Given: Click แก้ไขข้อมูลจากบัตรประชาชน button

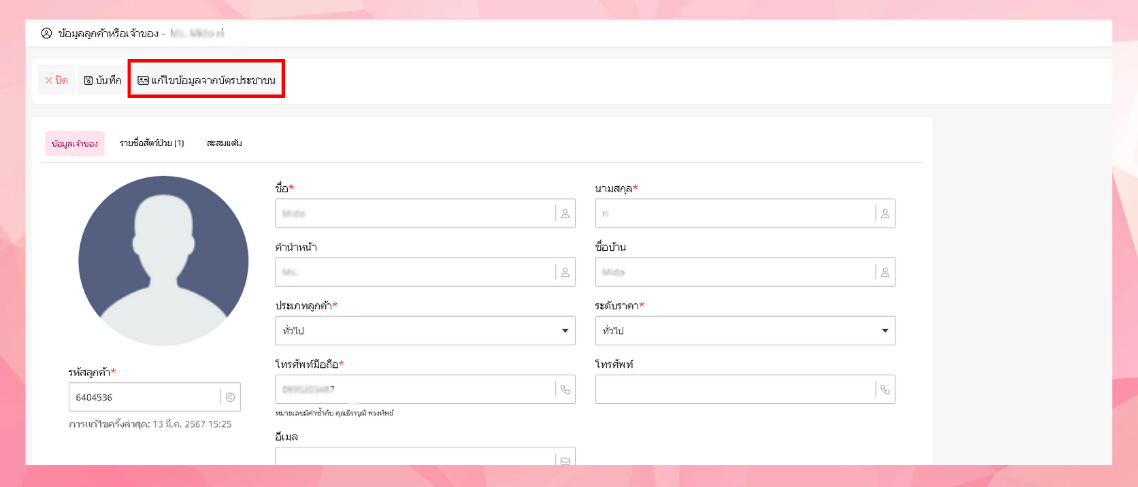Looking at the screenshot, I should coord(207,80).
